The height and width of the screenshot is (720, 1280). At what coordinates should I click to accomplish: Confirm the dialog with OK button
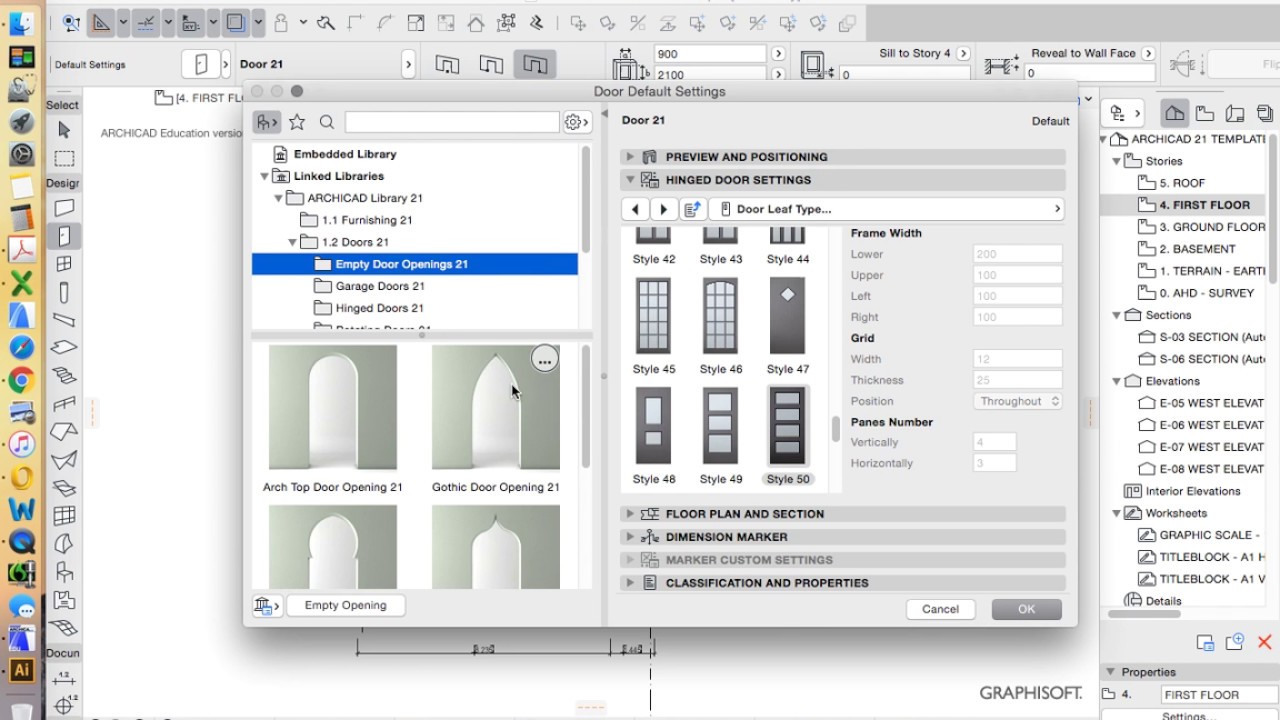tap(1026, 609)
